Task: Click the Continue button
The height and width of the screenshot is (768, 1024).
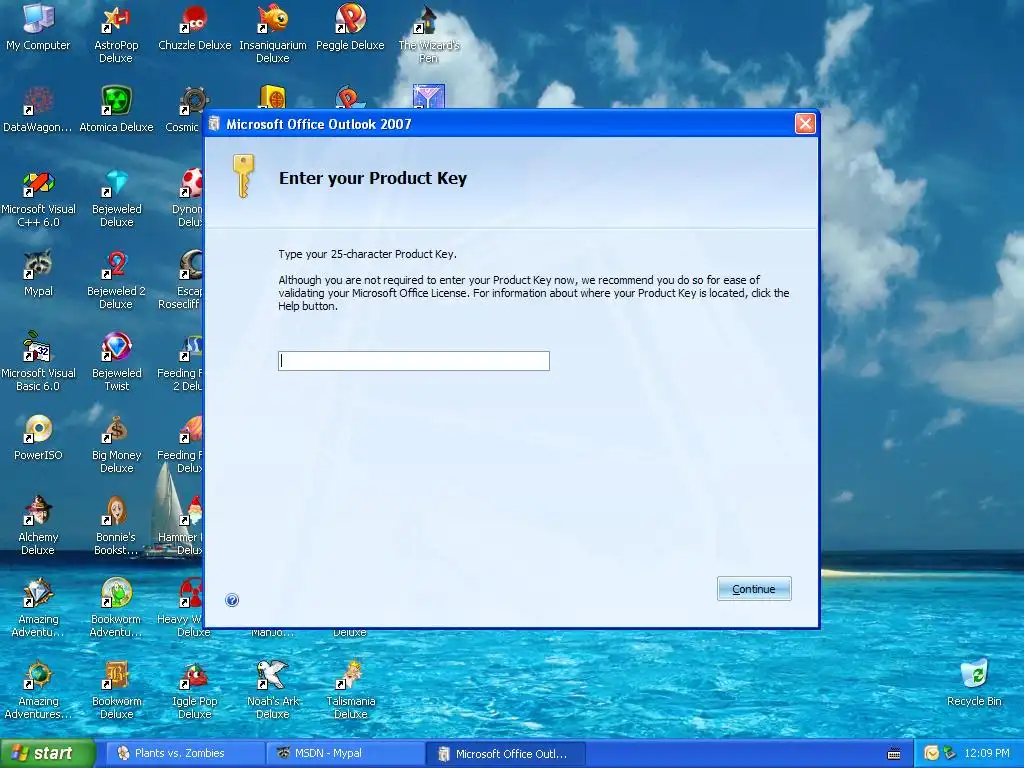Action: (754, 588)
